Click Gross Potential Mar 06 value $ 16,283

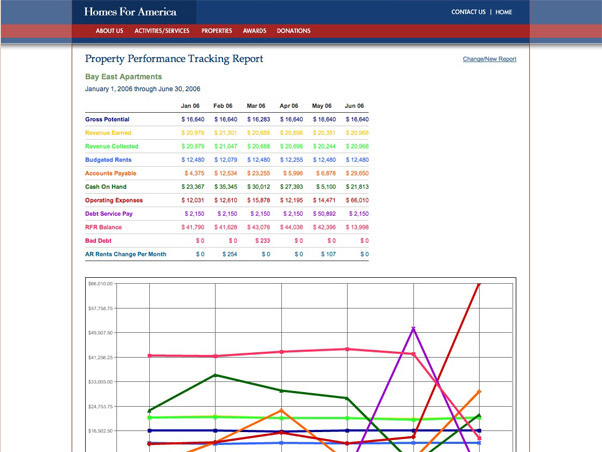pyautogui.click(x=258, y=119)
